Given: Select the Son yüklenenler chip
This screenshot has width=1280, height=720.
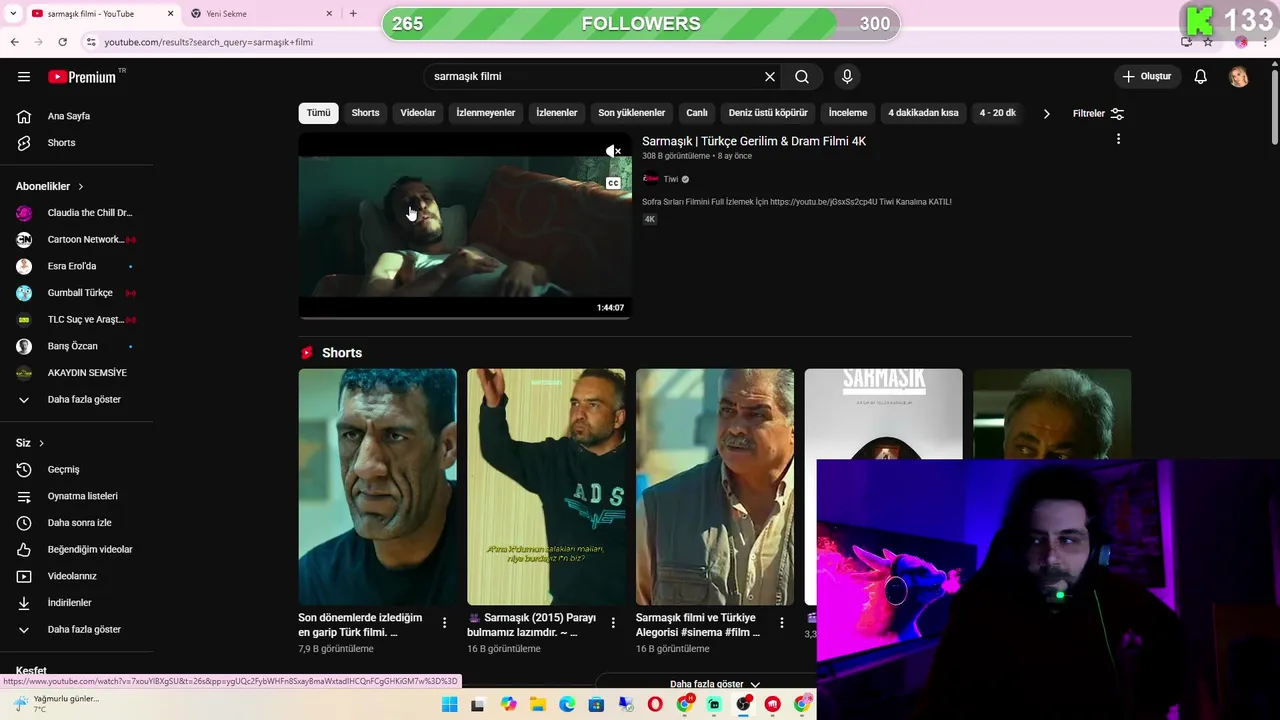Looking at the screenshot, I should point(632,113).
